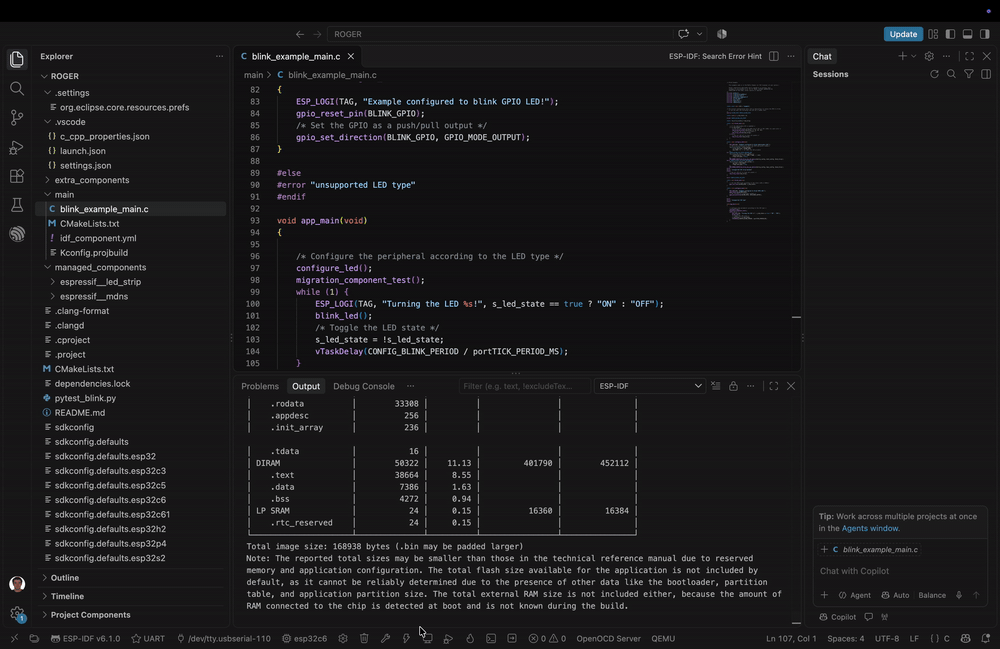Open the Agents window link
The height and width of the screenshot is (649, 1000).
pyautogui.click(x=869, y=528)
